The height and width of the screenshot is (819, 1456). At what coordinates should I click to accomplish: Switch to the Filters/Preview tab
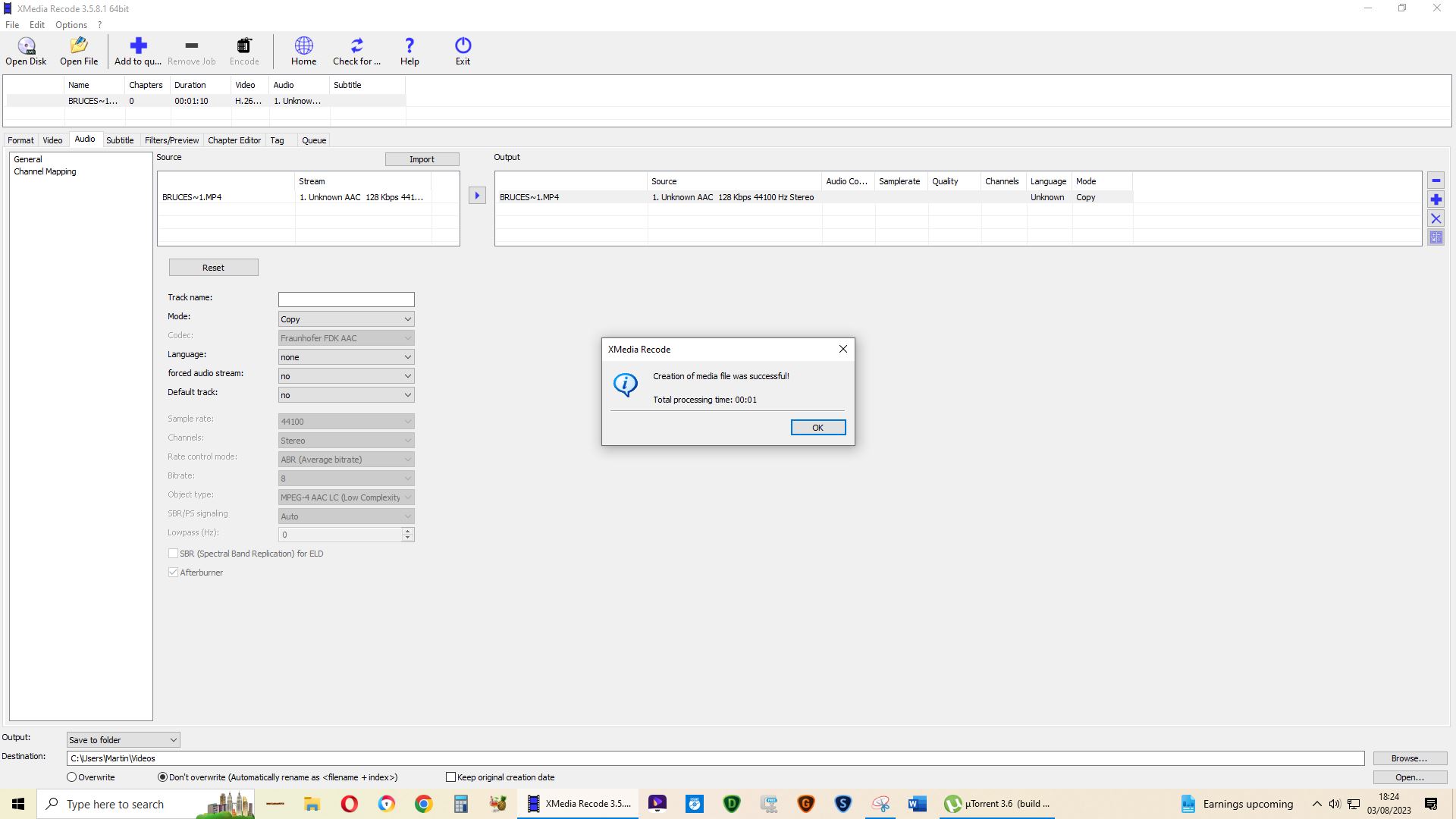[x=171, y=140]
